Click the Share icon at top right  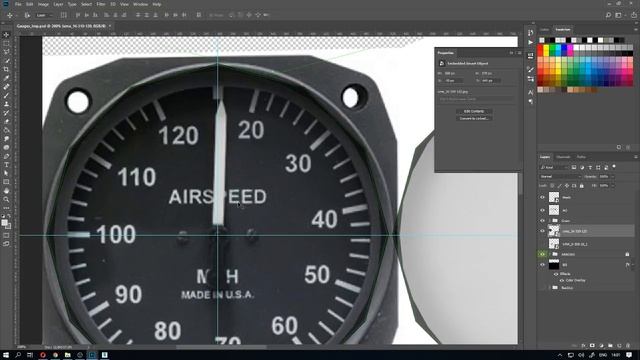[x=633, y=15]
